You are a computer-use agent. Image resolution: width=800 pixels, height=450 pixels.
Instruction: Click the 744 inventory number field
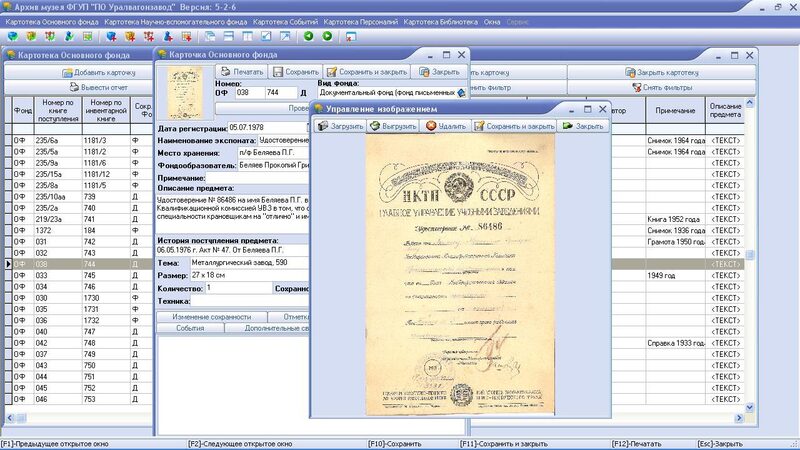pyautogui.click(x=281, y=93)
